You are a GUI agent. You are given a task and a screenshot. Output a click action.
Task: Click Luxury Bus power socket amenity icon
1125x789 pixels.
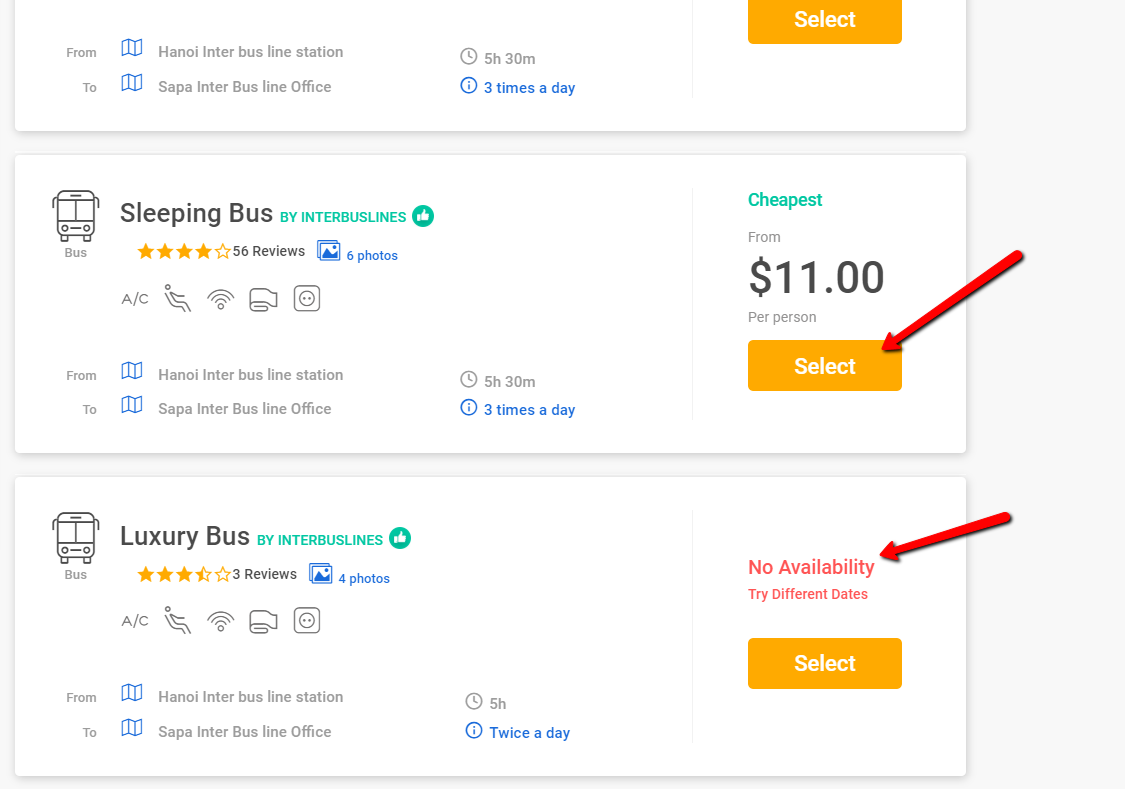(x=307, y=621)
